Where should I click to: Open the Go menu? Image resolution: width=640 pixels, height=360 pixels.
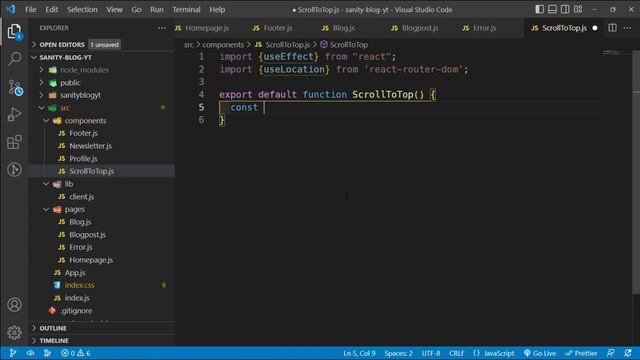tap(136, 9)
